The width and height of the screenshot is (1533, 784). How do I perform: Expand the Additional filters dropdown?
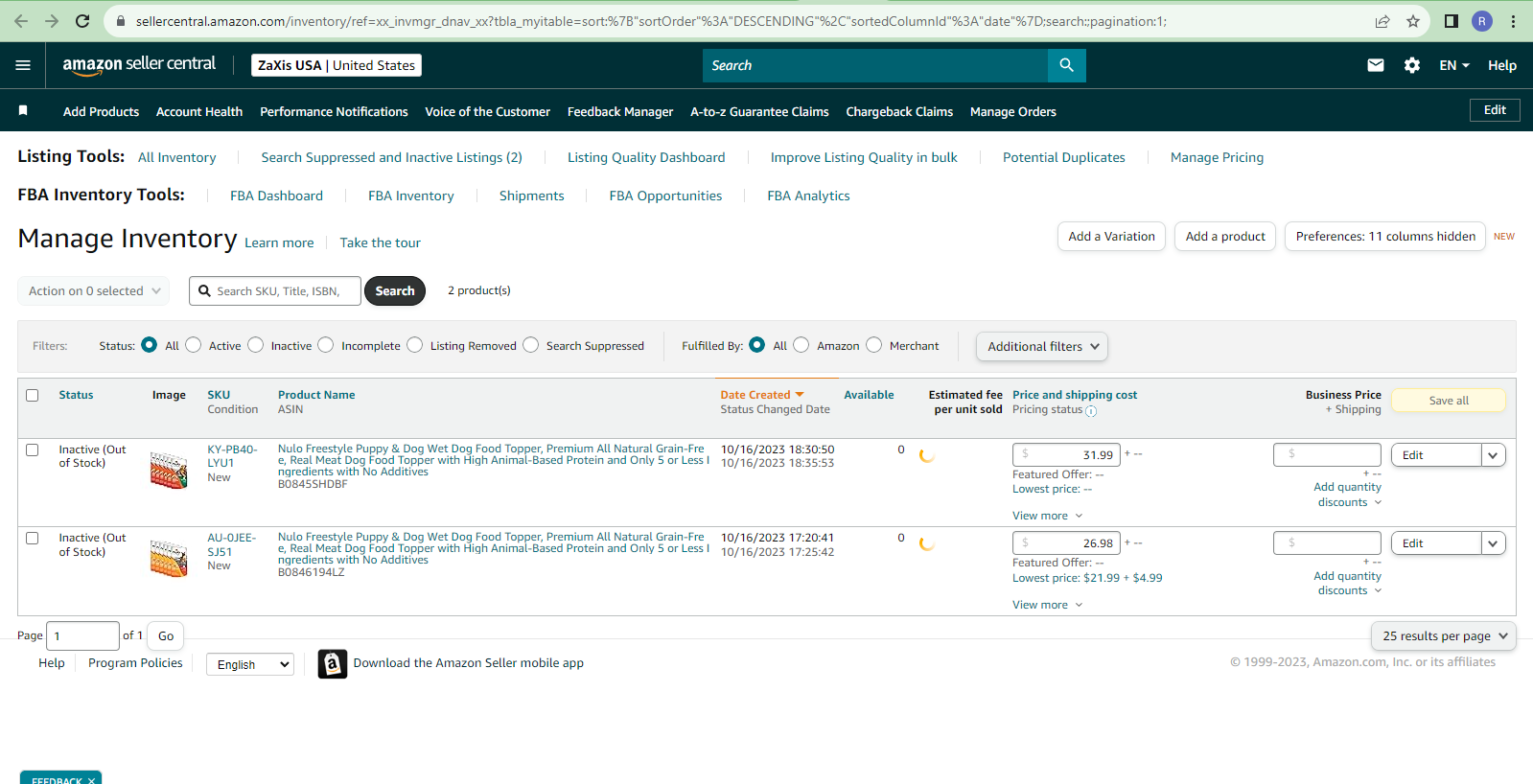(1042, 347)
